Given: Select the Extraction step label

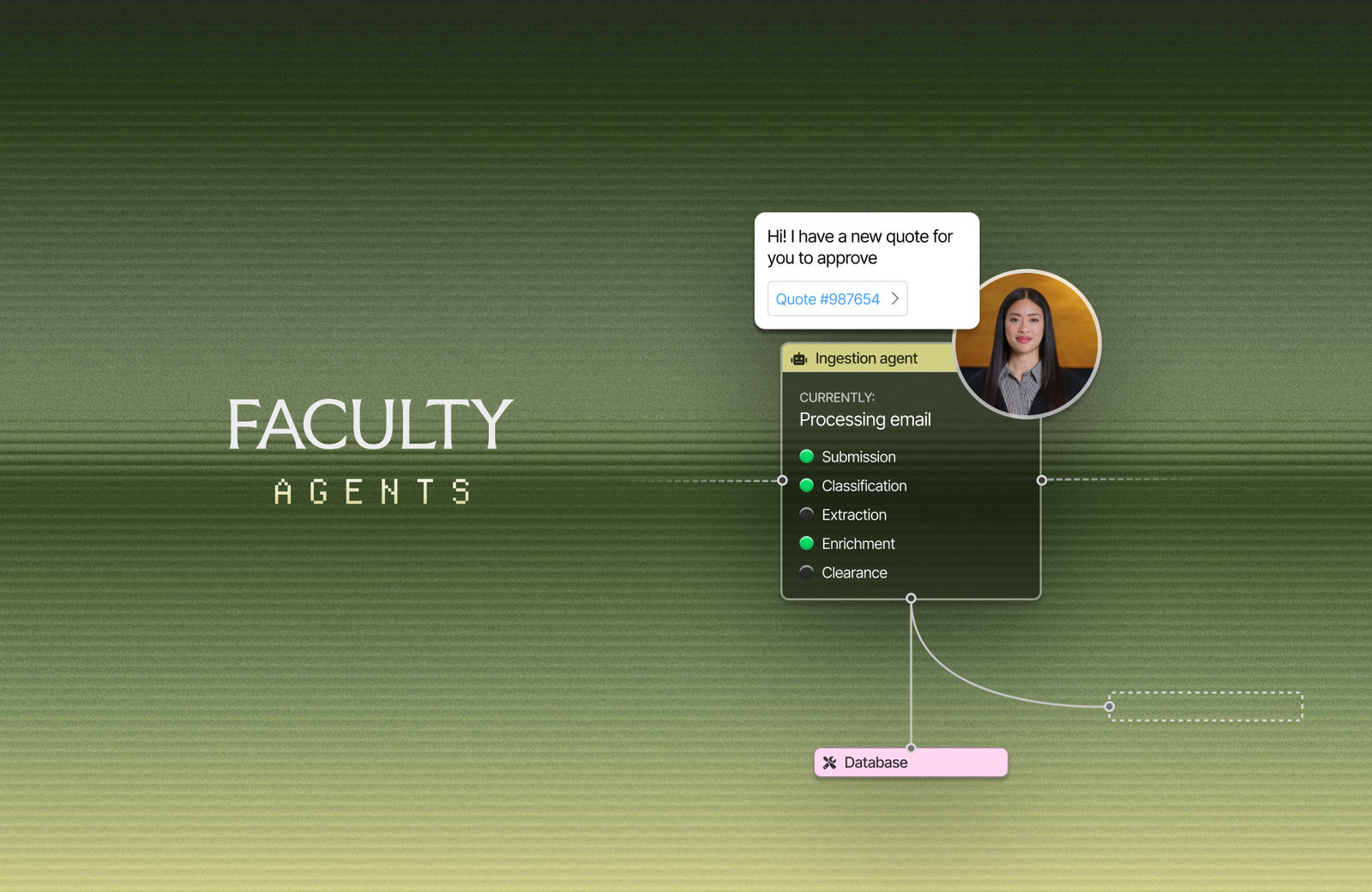Looking at the screenshot, I should pyautogui.click(x=854, y=515).
